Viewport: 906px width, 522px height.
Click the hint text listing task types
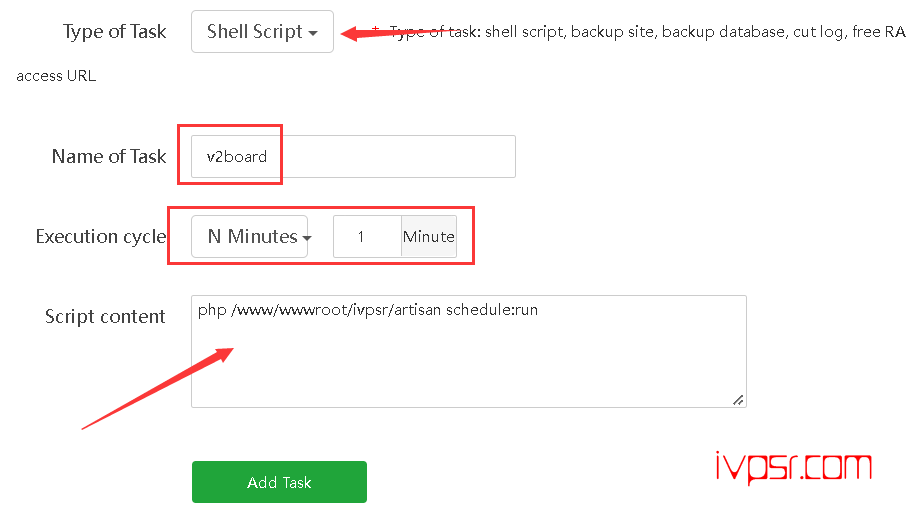[x=647, y=32]
